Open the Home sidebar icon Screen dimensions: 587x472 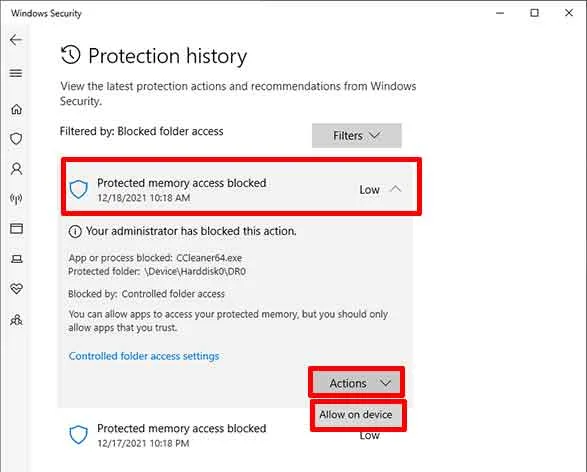pyautogui.click(x=16, y=109)
